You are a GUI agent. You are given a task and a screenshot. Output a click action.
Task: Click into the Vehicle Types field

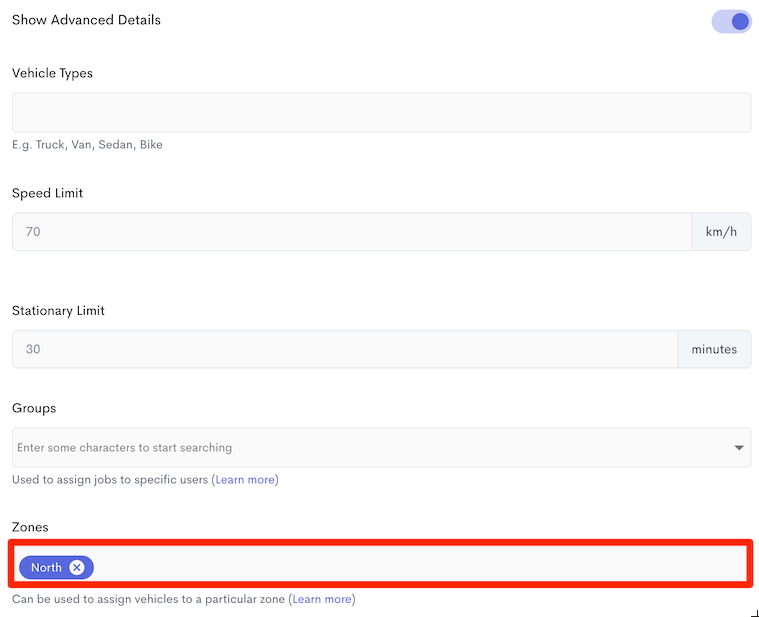coord(381,113)
